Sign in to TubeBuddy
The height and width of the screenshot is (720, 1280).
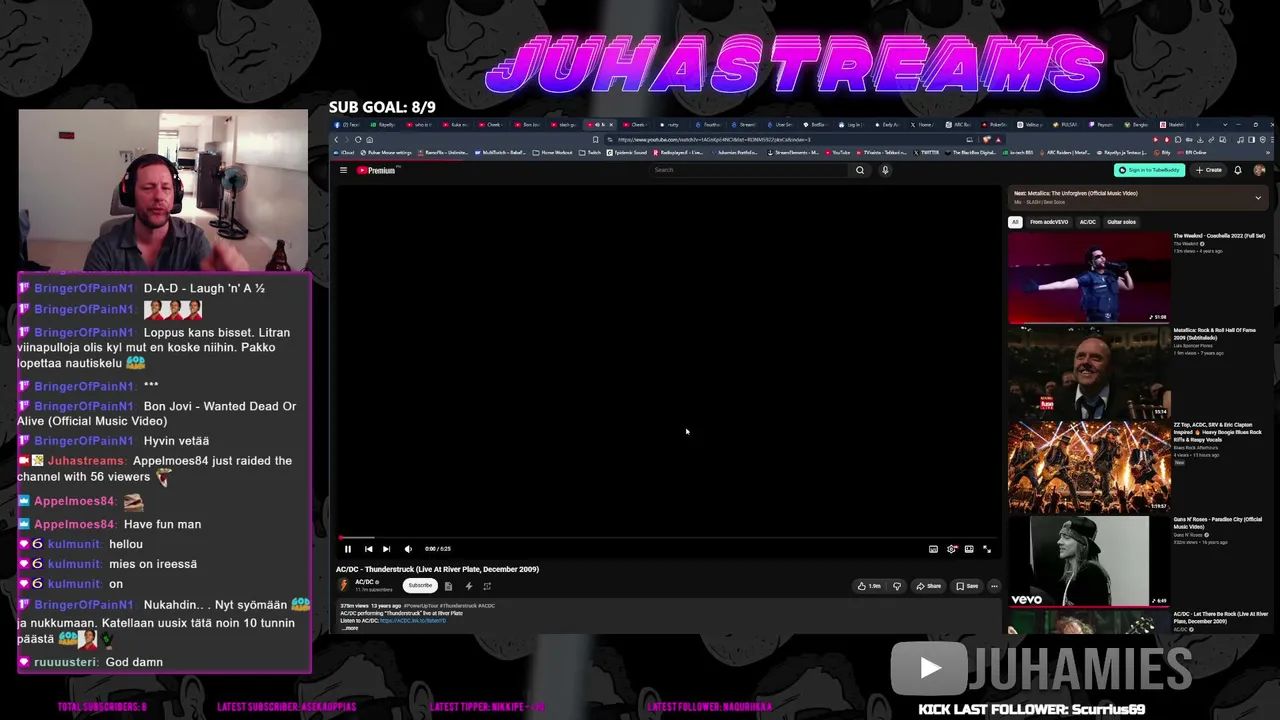[1150, 170]
